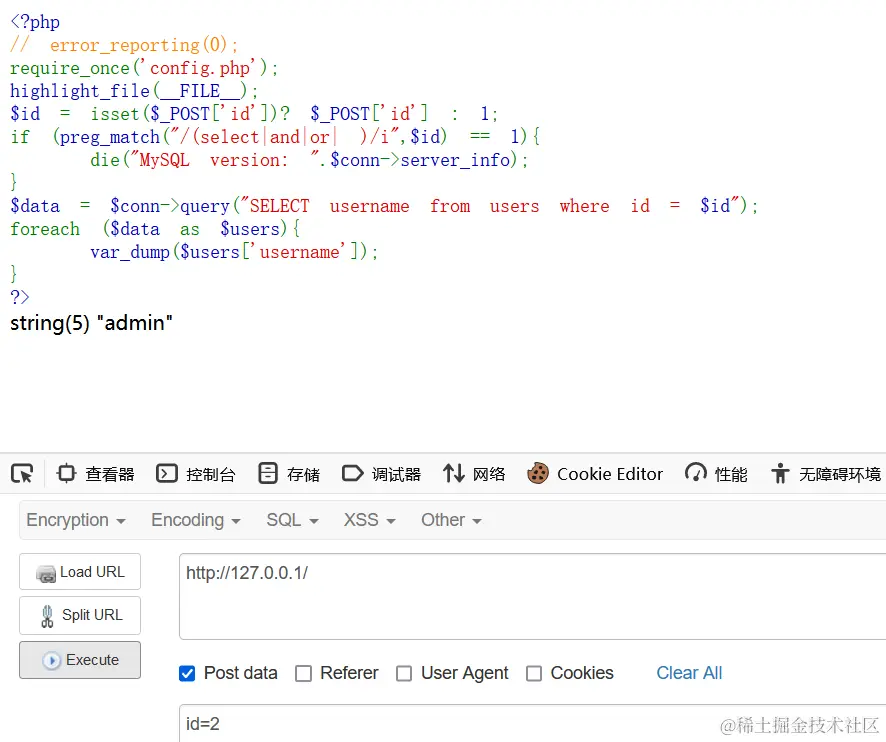Expand the SQL dropdown menu
Screen dimensions: 886x742
[292, 520]
